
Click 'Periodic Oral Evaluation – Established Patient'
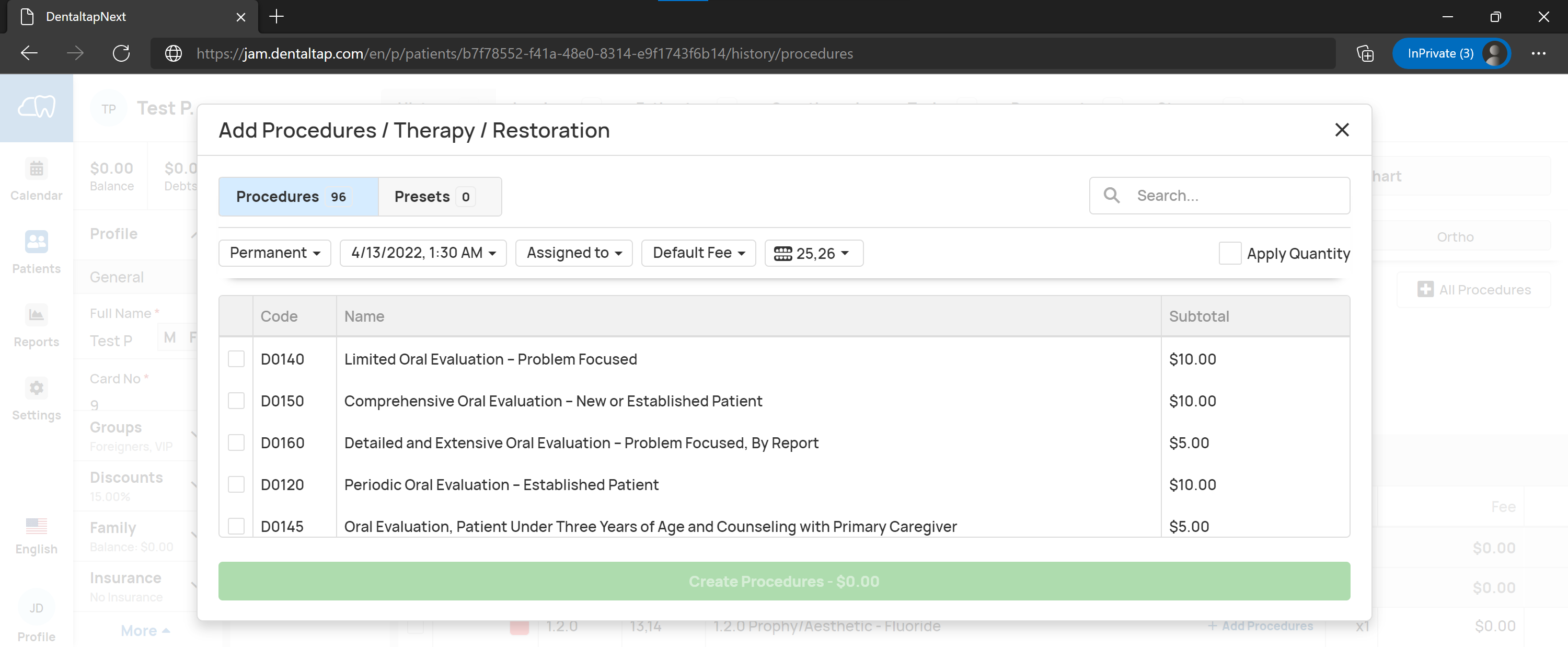[501, 485]
